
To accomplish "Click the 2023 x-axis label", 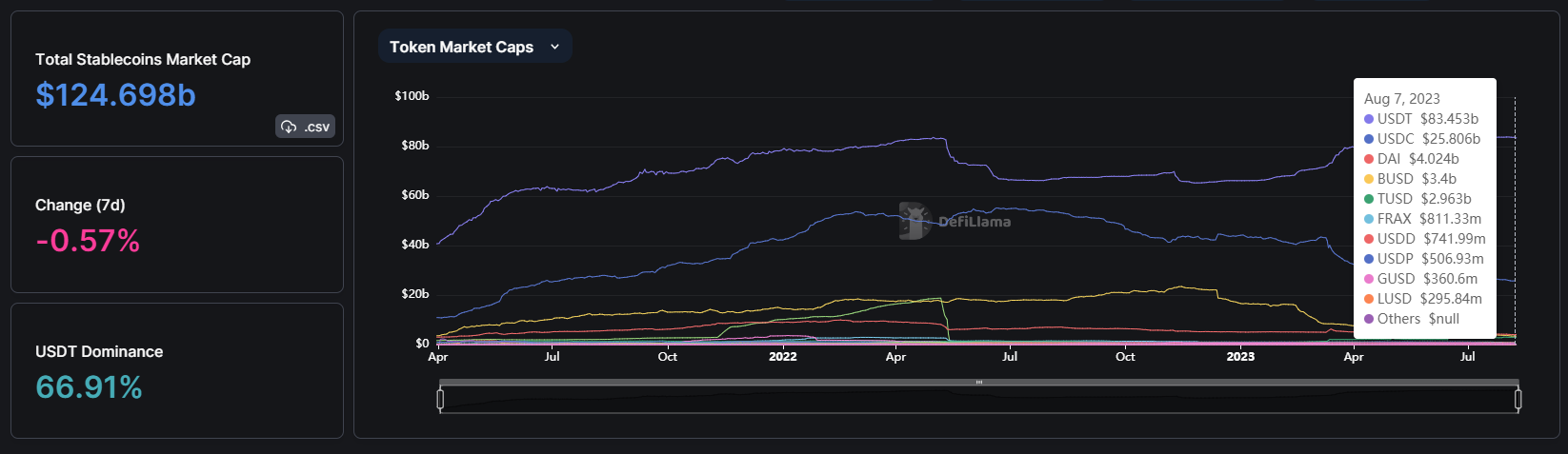I will tap(1240, 357).
